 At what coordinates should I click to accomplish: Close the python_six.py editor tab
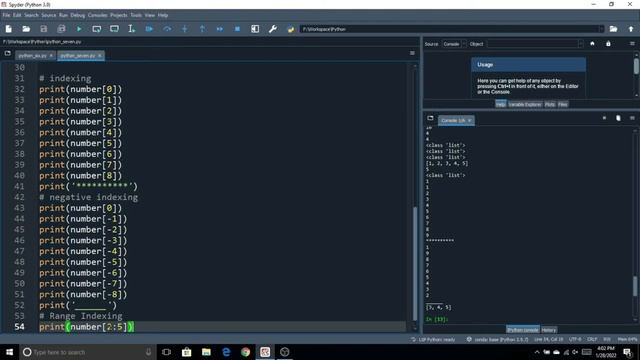[x=51, y=56]
